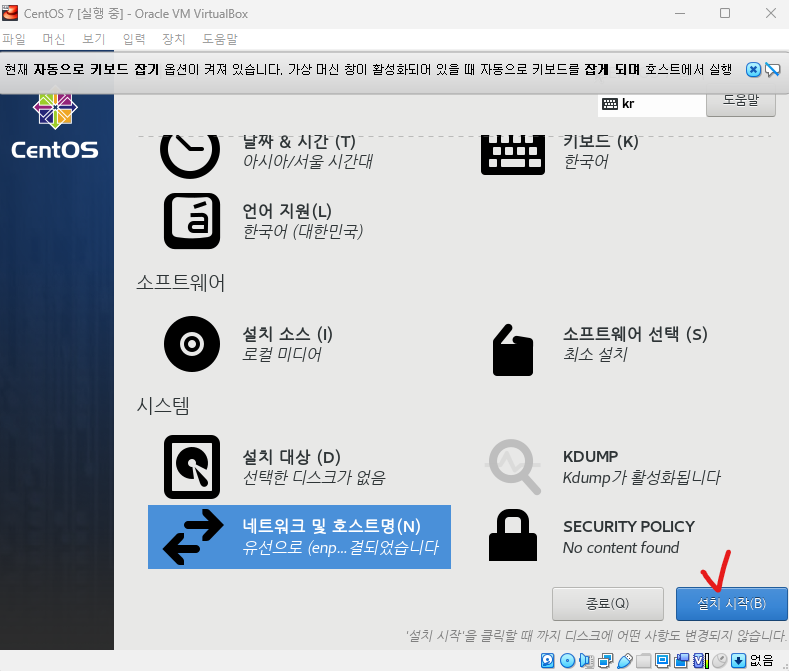Click the 소프트웨어 section heading
The image size is (789, 671).
pos(181,282)
